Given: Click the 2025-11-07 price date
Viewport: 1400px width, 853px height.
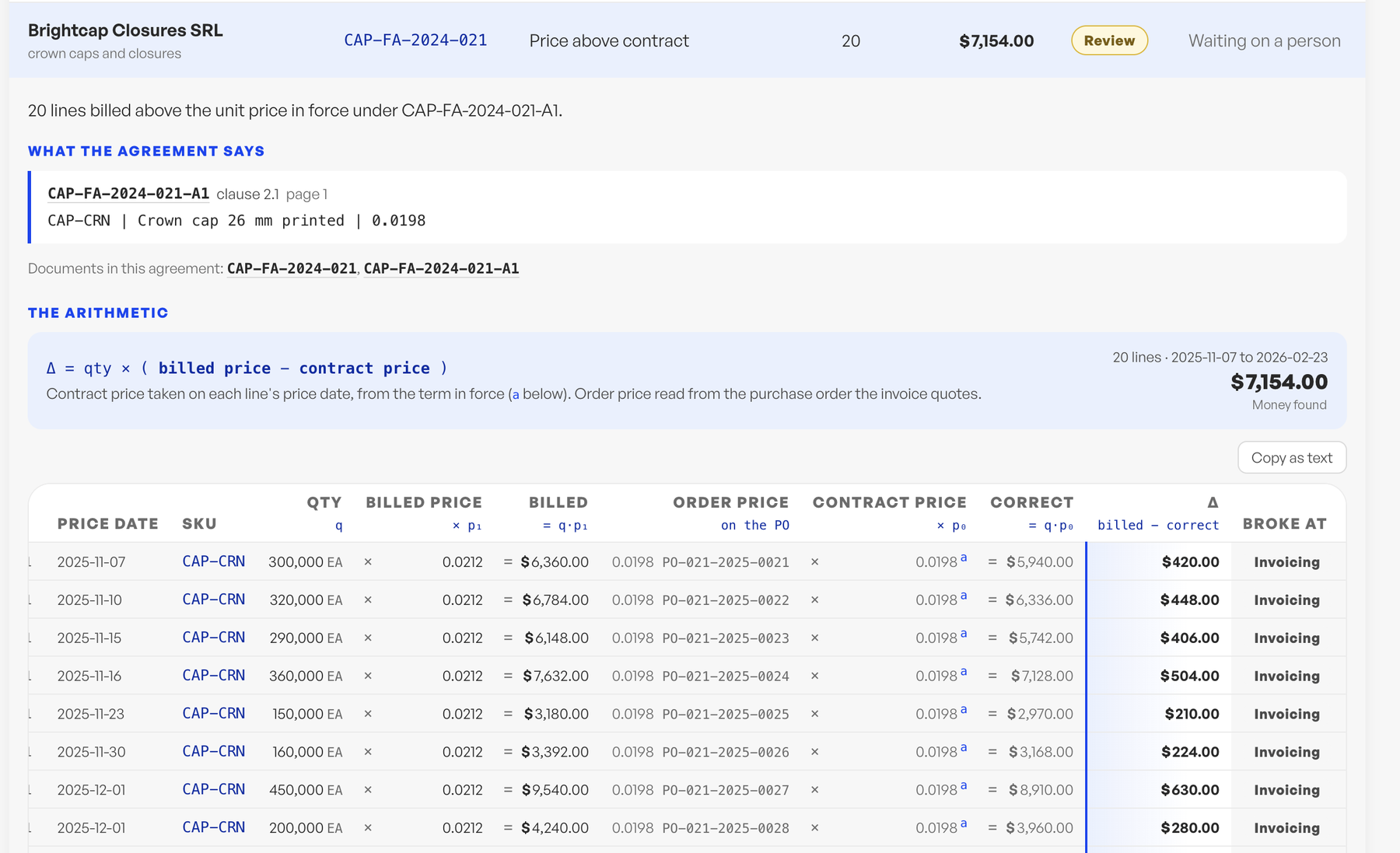Looking at the screenshot, I should click(x=91, y=562).
